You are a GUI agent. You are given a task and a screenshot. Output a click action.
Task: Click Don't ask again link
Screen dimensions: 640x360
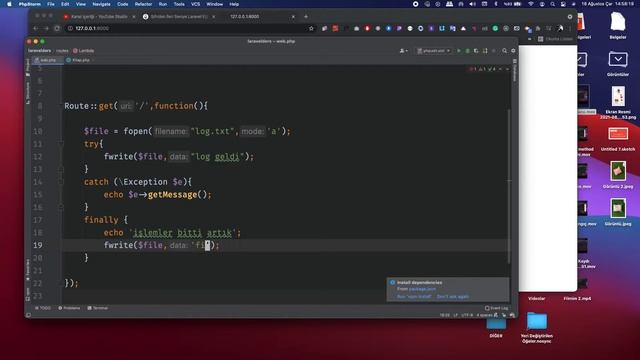point(453,297)
